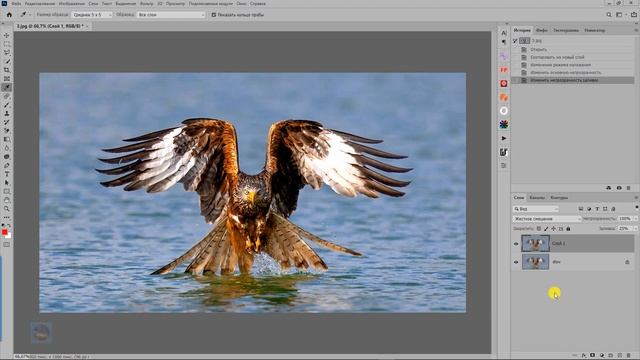Open the Изображение menu
Viewport: 640px width, 360px height.
(x=72, y=3)
